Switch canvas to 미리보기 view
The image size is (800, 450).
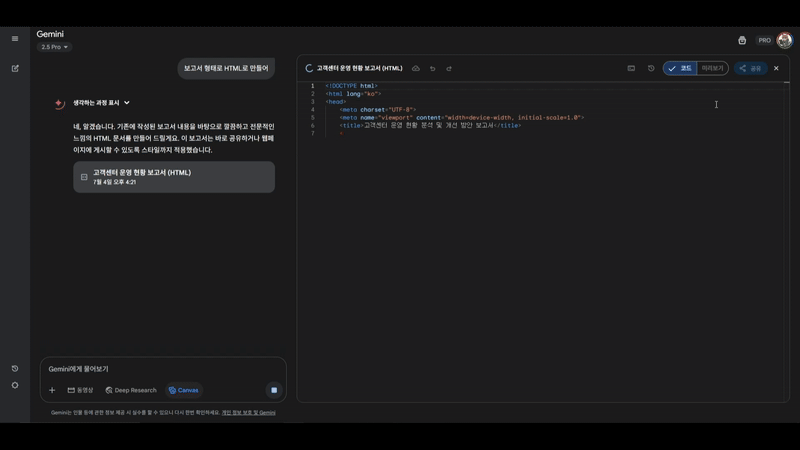712,69
